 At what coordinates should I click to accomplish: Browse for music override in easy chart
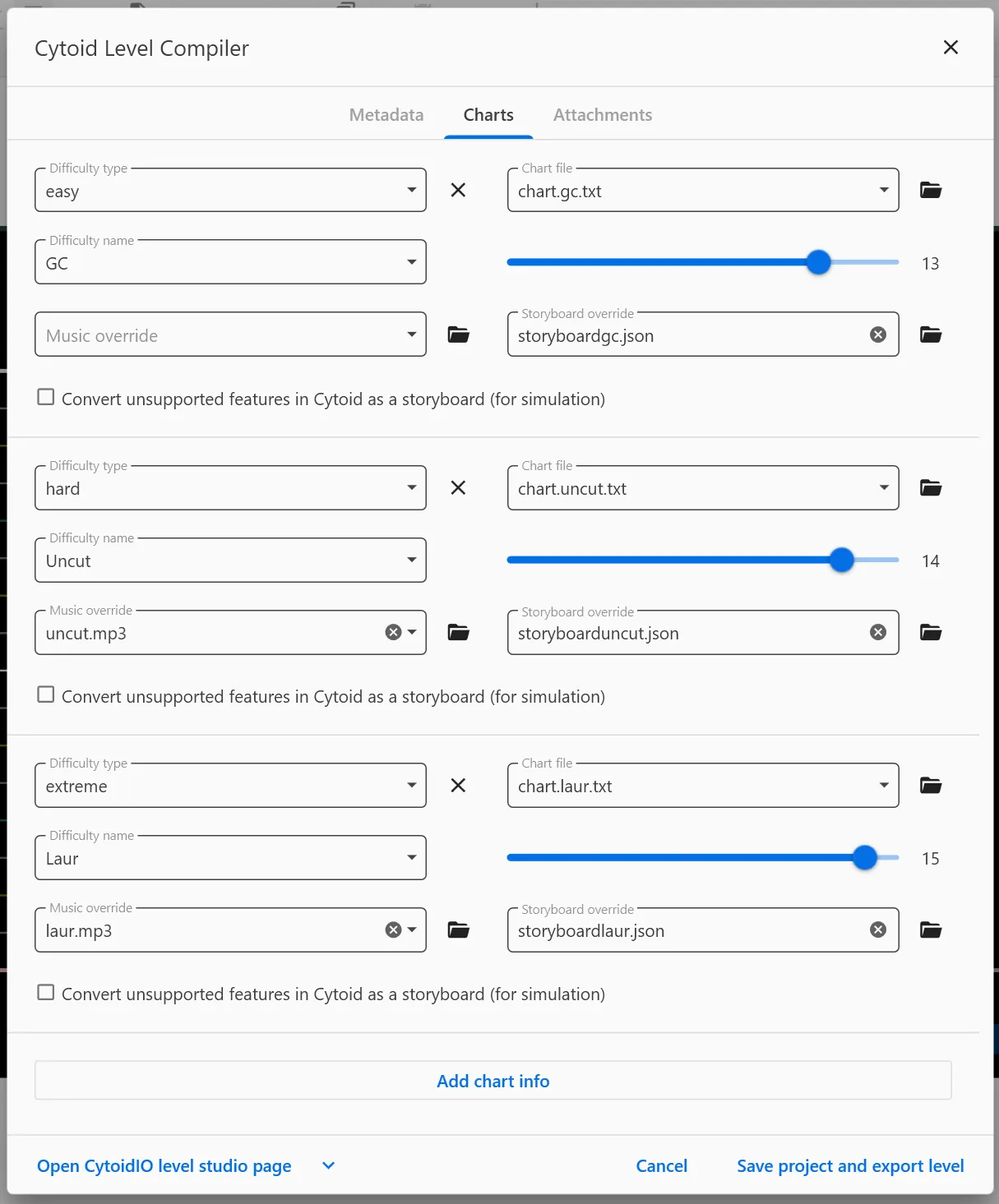pyautogui.click(x=458, y=334)
